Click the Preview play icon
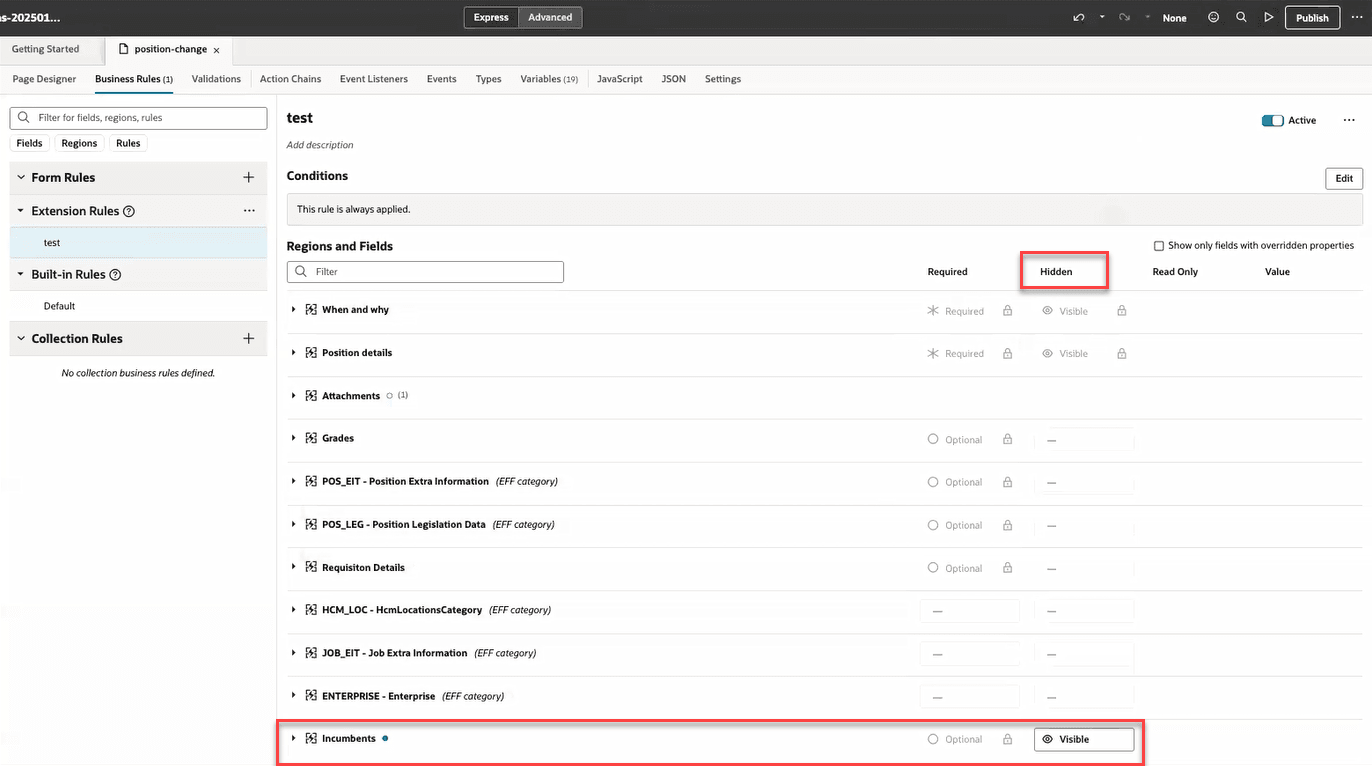 coord(1269,17)
